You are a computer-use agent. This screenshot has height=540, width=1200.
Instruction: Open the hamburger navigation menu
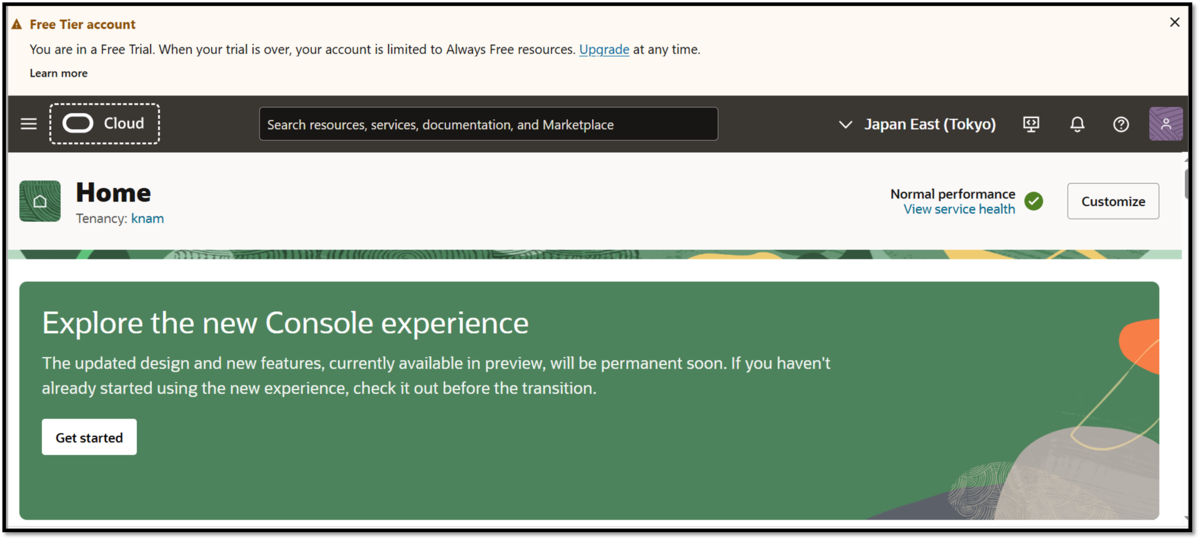(x=29, y=124)
